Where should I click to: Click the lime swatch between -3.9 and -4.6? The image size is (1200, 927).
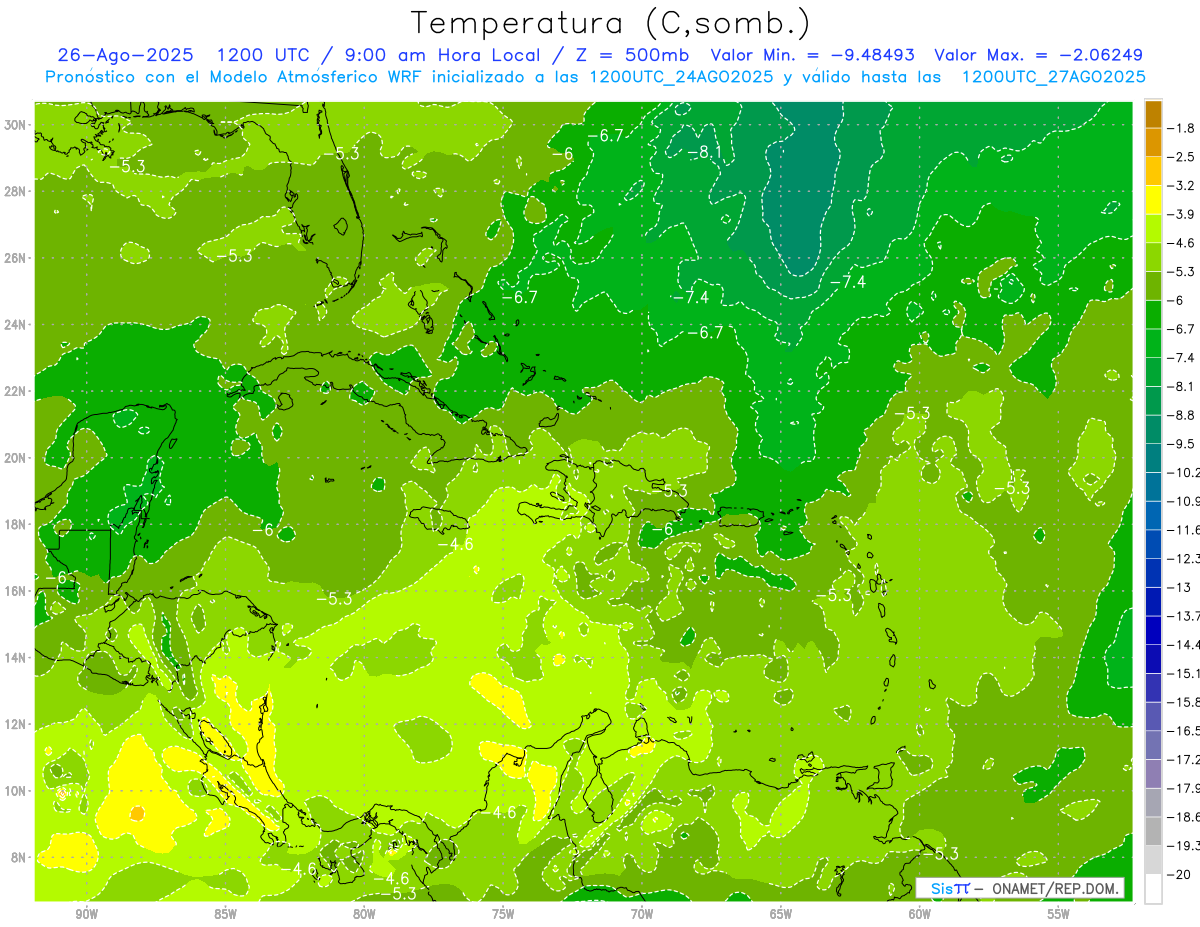[x=1153, y=229]
